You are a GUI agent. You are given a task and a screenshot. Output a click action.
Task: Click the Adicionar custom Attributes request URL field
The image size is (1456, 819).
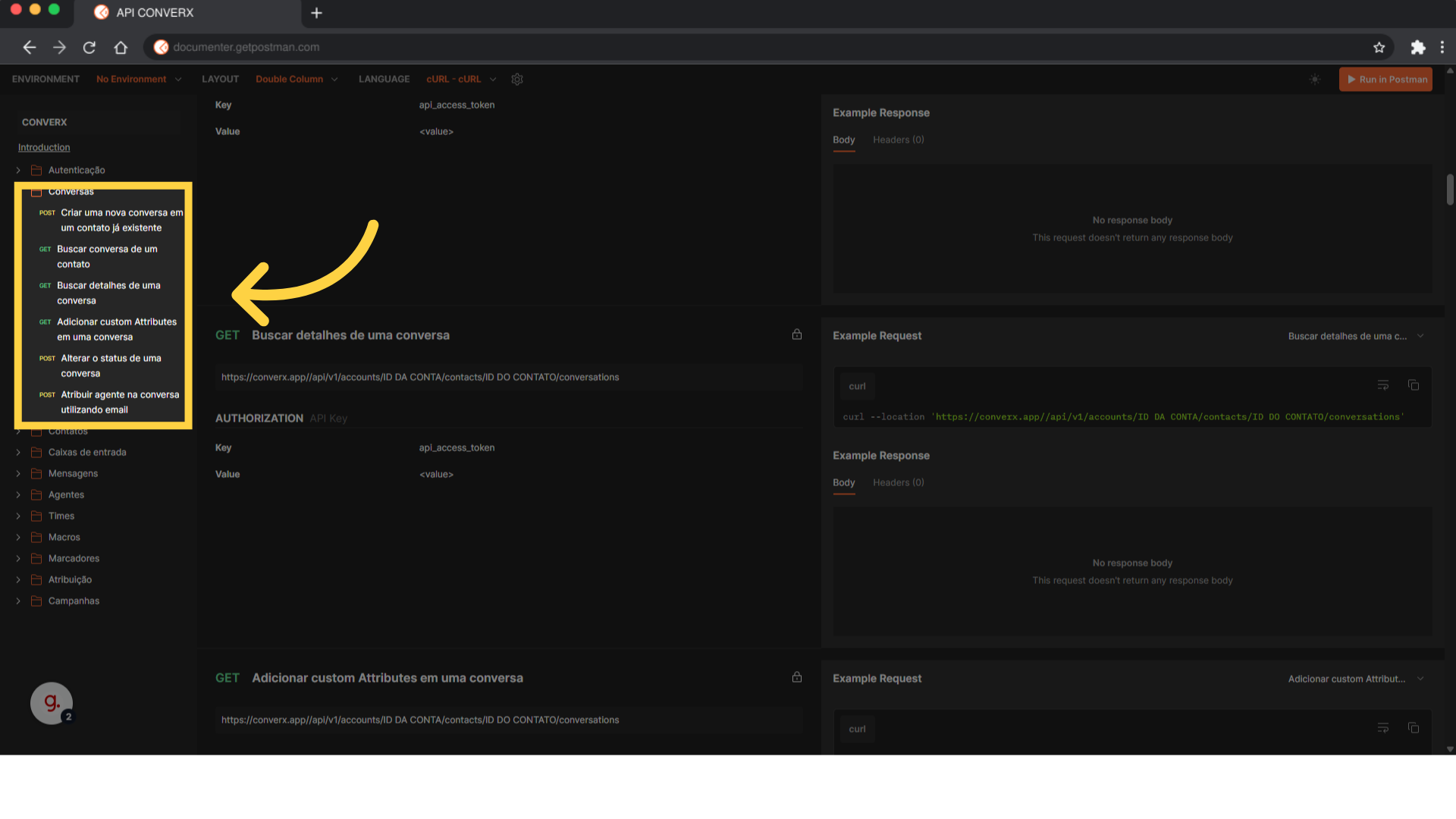click(x=509, y=720)
